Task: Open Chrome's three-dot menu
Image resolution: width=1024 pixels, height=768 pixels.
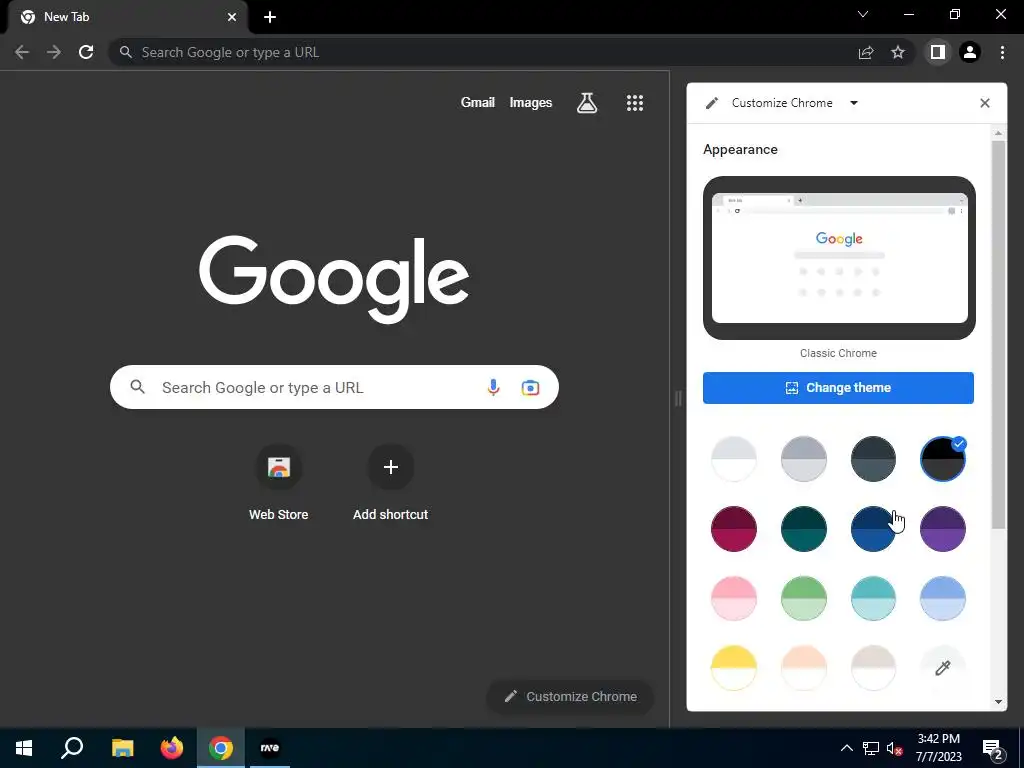Action: click(x=1002, y=52)
